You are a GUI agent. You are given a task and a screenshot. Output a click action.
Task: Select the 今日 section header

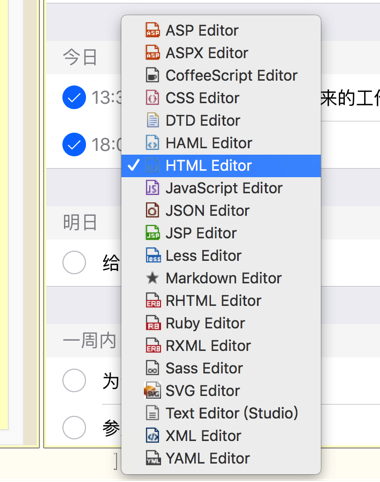pyautogui.click(x=80, y=57)
